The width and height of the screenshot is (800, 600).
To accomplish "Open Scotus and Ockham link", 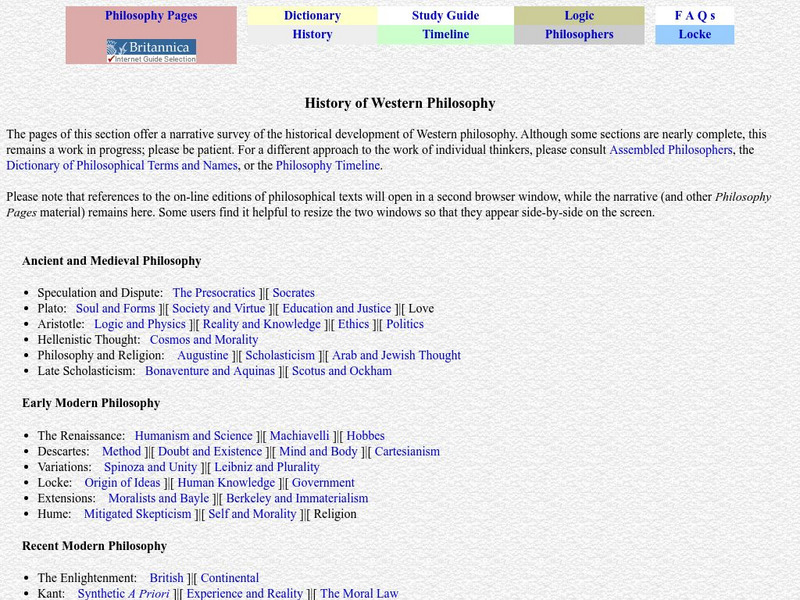I will point(342,371).
